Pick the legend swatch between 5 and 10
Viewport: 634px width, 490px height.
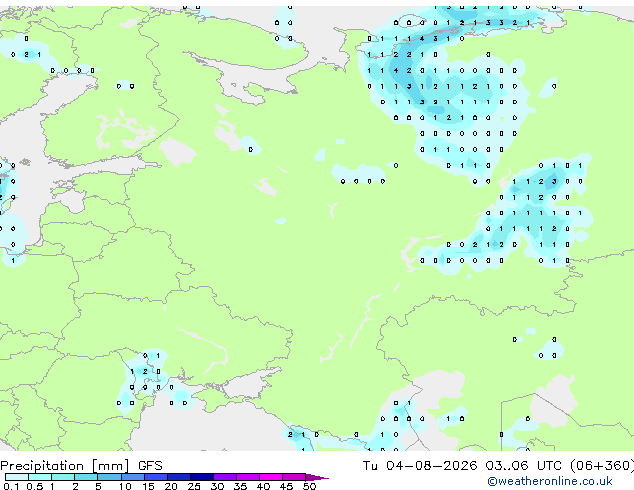tap(109, 477)
